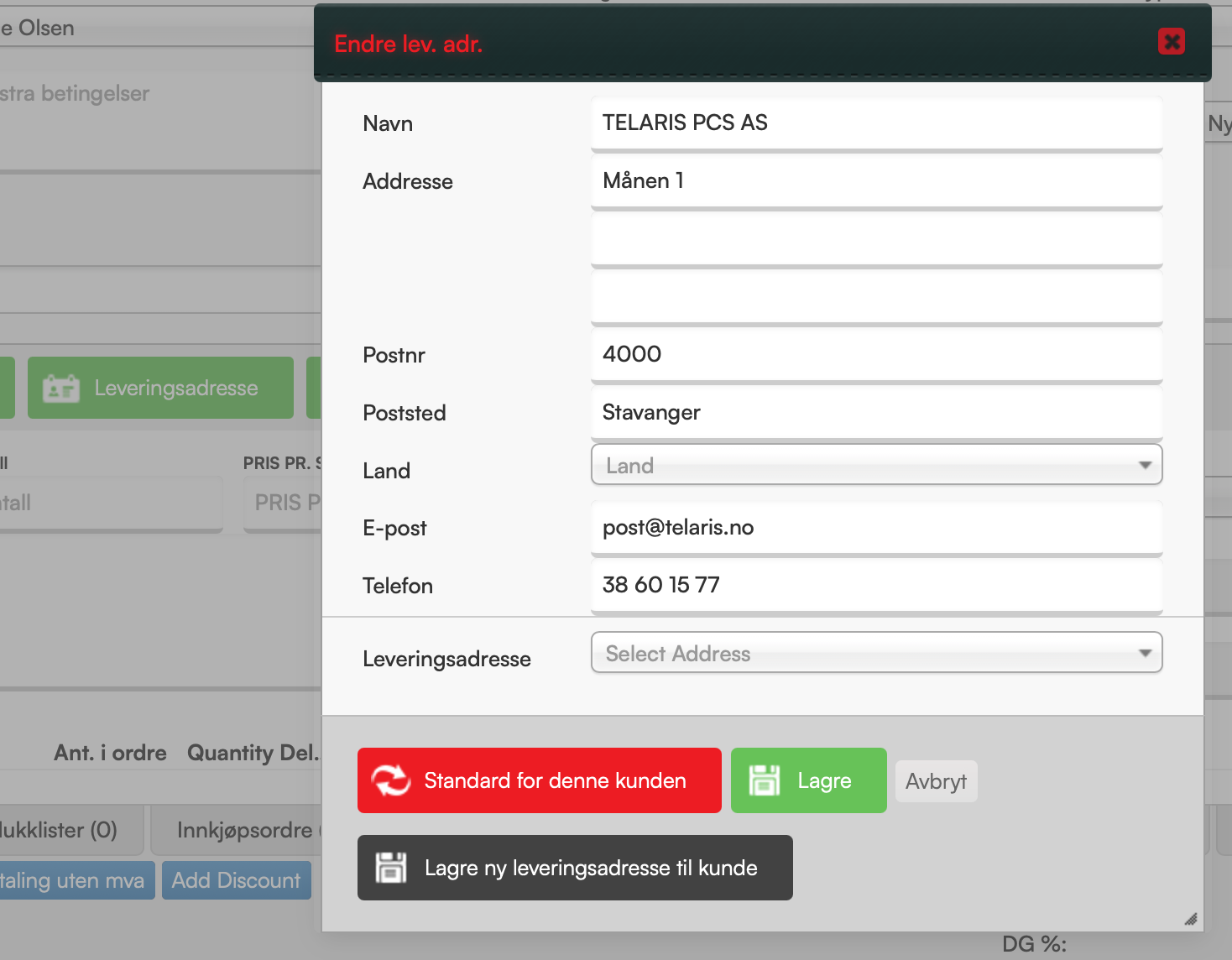Click the Avbryt button
This screenshot has width=1232, height=960.
(x=937, y=781)
